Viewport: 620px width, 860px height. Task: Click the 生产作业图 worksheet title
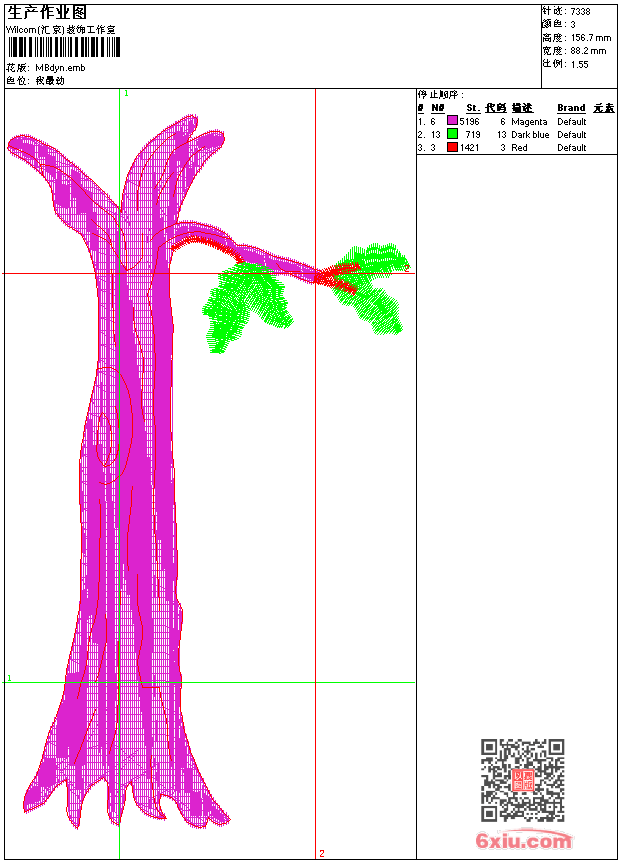point(47,12)
